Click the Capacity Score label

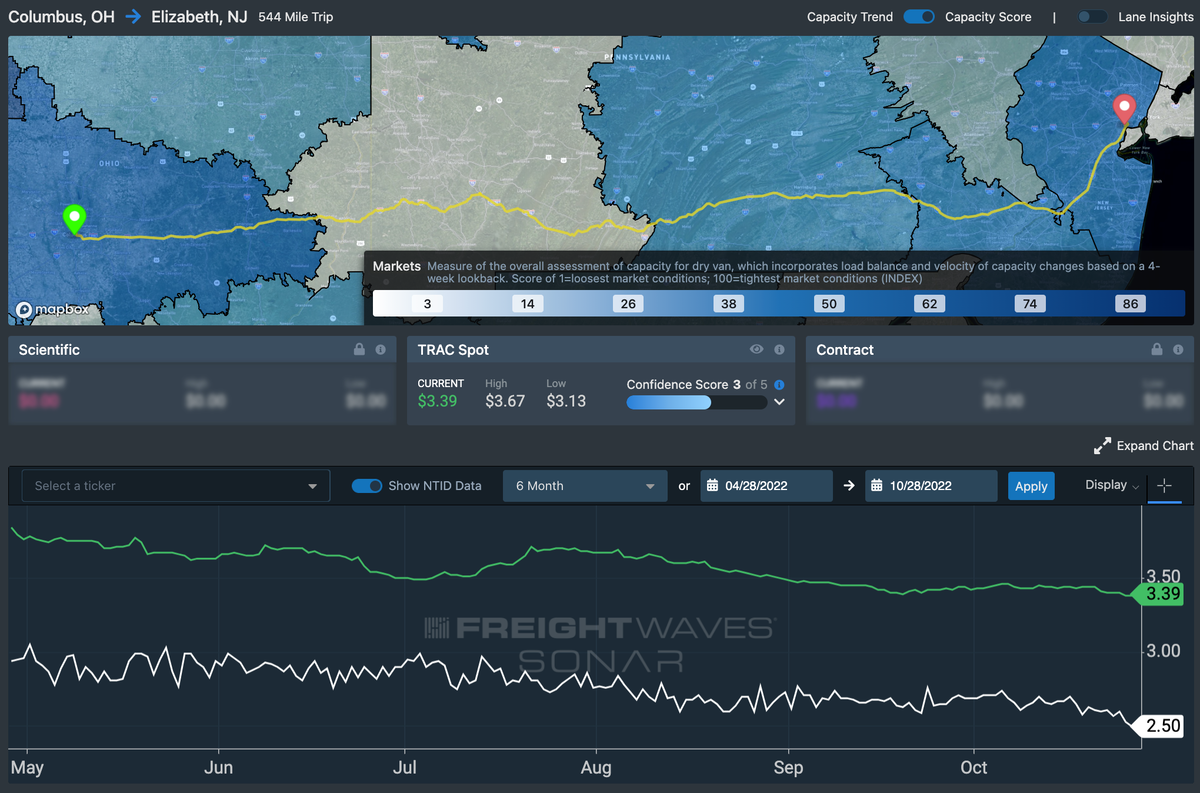click(x=988, y=17)
